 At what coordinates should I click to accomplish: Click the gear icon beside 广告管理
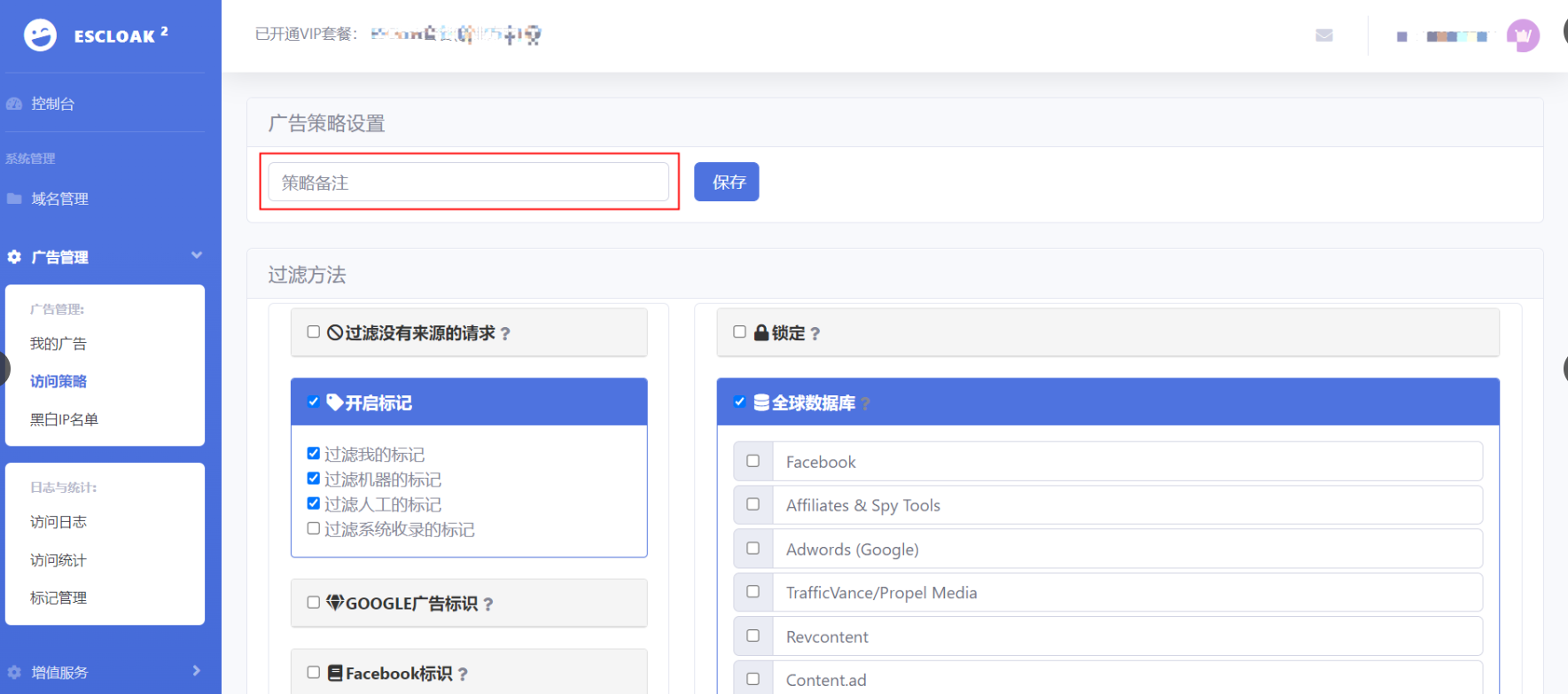[x=14, y=257]
